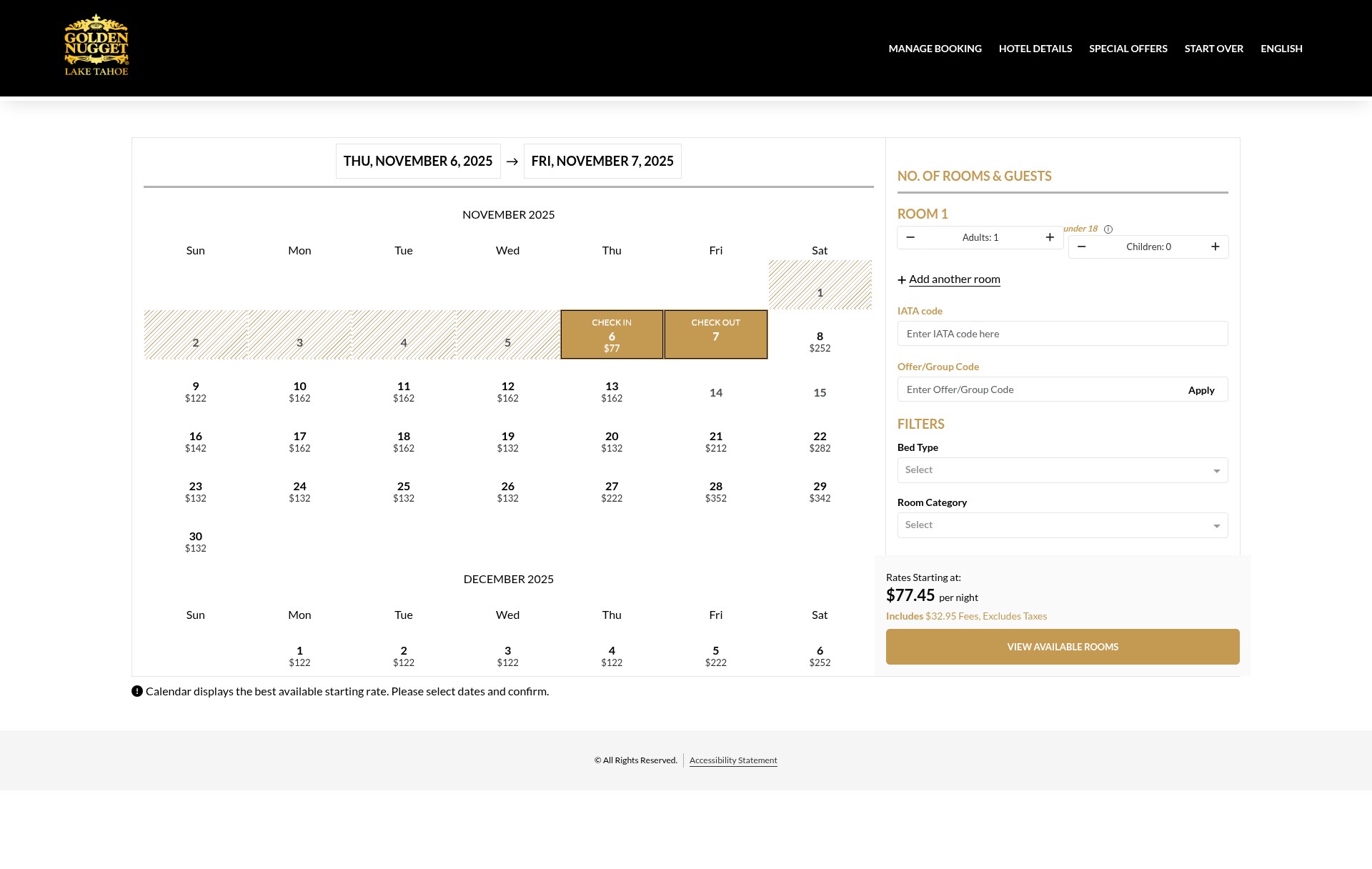The width and height of the screenshot is (1372, 869).
Task: Decrease children count with minus button
Action: point(1082,247)
